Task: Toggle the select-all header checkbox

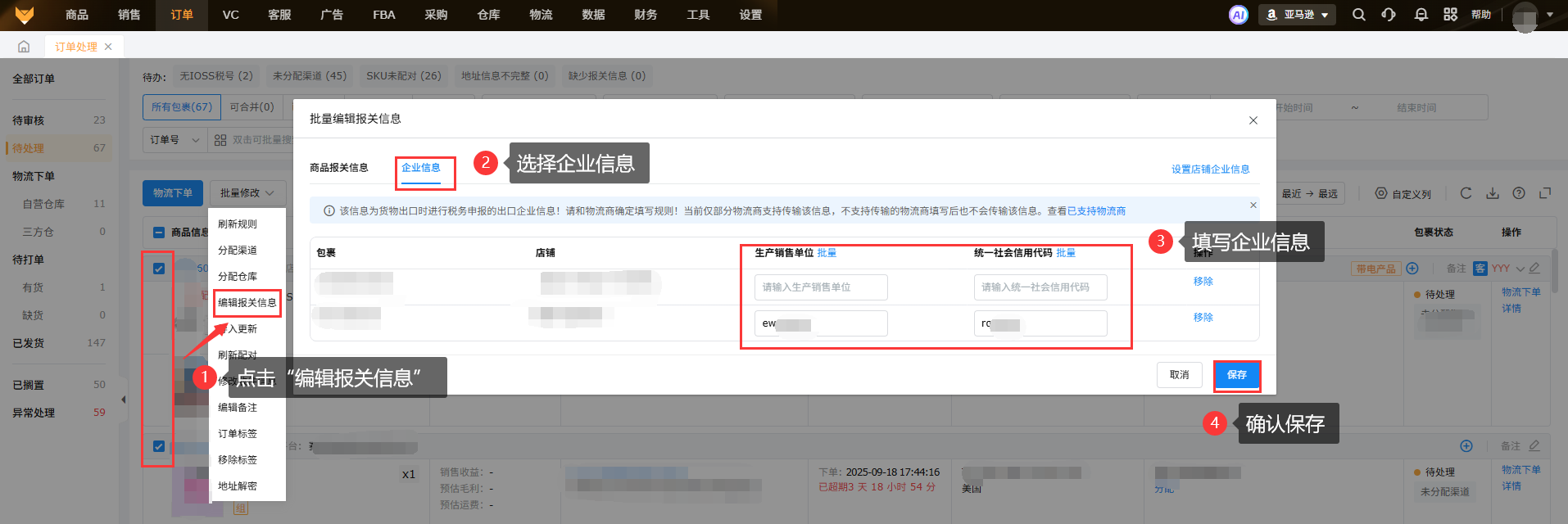Action: pos(159,233)
